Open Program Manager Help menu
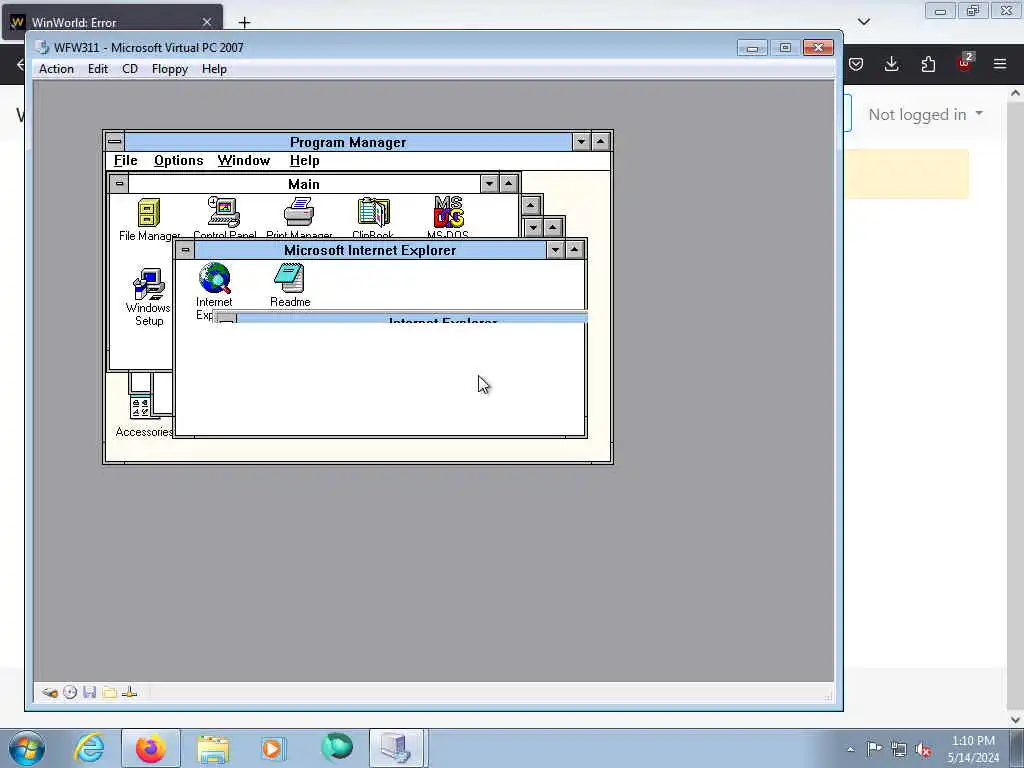This screenshot has width=1024, height=768. tap(304, 161)
